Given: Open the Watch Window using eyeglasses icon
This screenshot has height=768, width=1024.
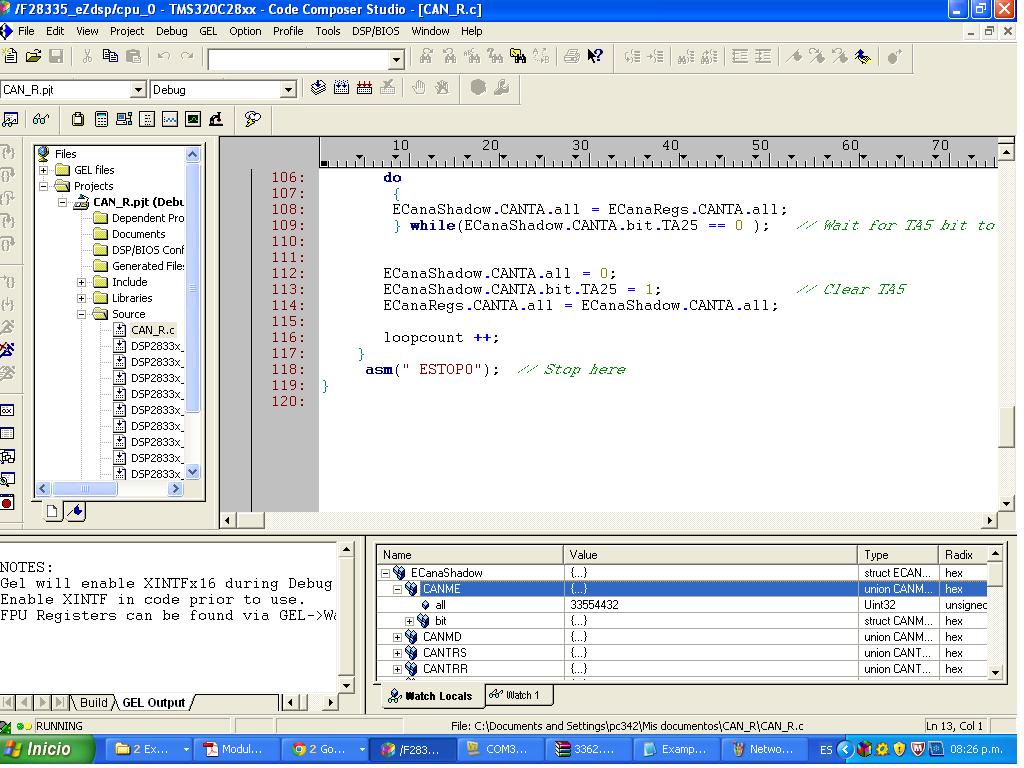Looking at the screenshot, I should pos(39,119).
